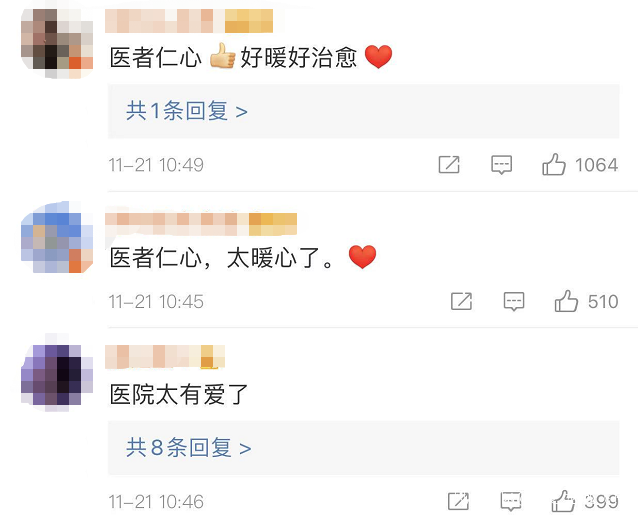Like the 医院太有爱了 comment
This screenshot has height=519, width=638.
[x=564, y=501]
